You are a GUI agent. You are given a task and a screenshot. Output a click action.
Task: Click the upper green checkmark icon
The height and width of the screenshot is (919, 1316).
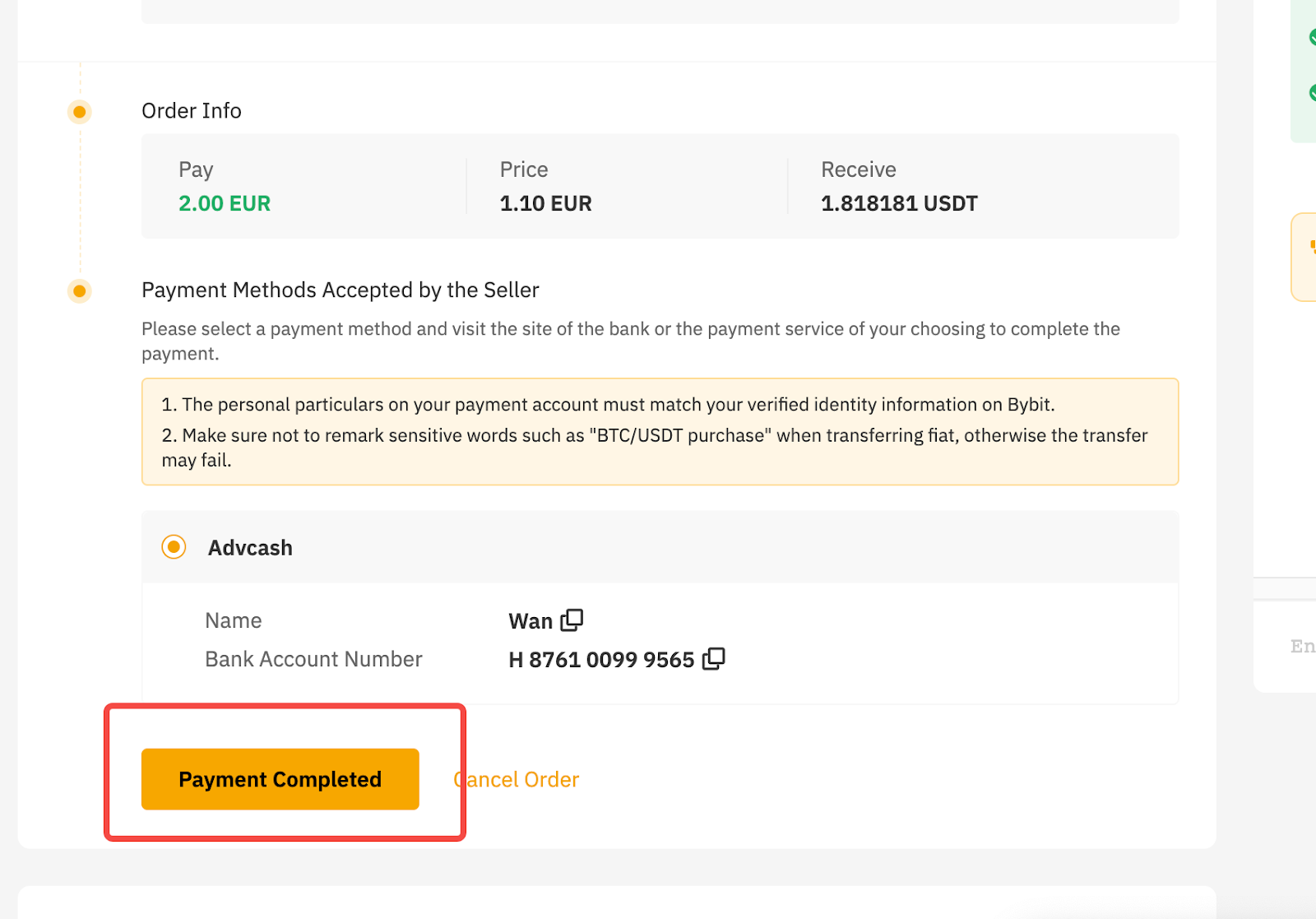(x=1311, y=38)
